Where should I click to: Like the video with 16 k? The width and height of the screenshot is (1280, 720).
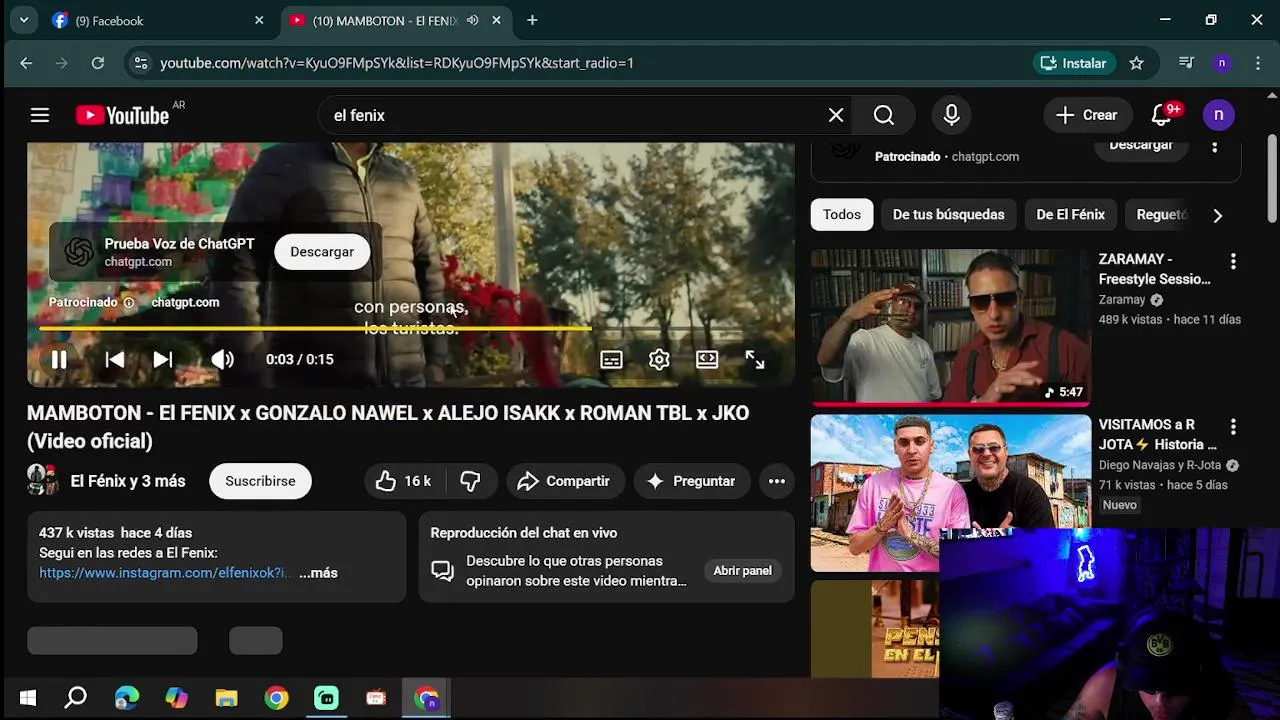[x=404, y=481]
